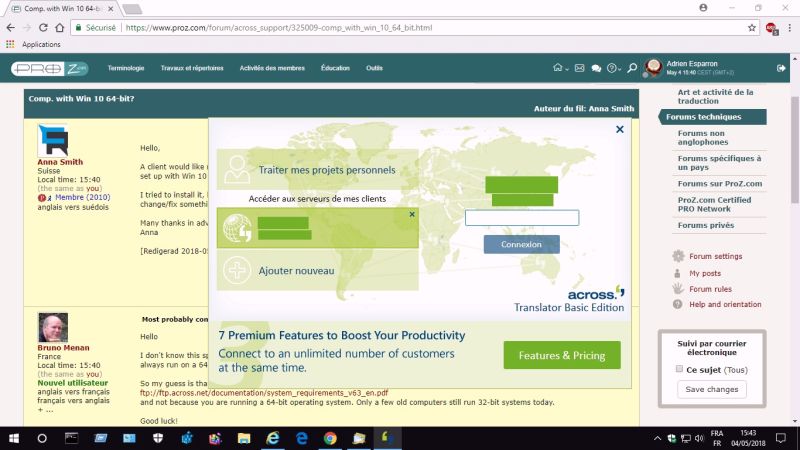Open the chat bubbles icon
800x450 pixels.
pyautogui.click(x=596, y=68)
